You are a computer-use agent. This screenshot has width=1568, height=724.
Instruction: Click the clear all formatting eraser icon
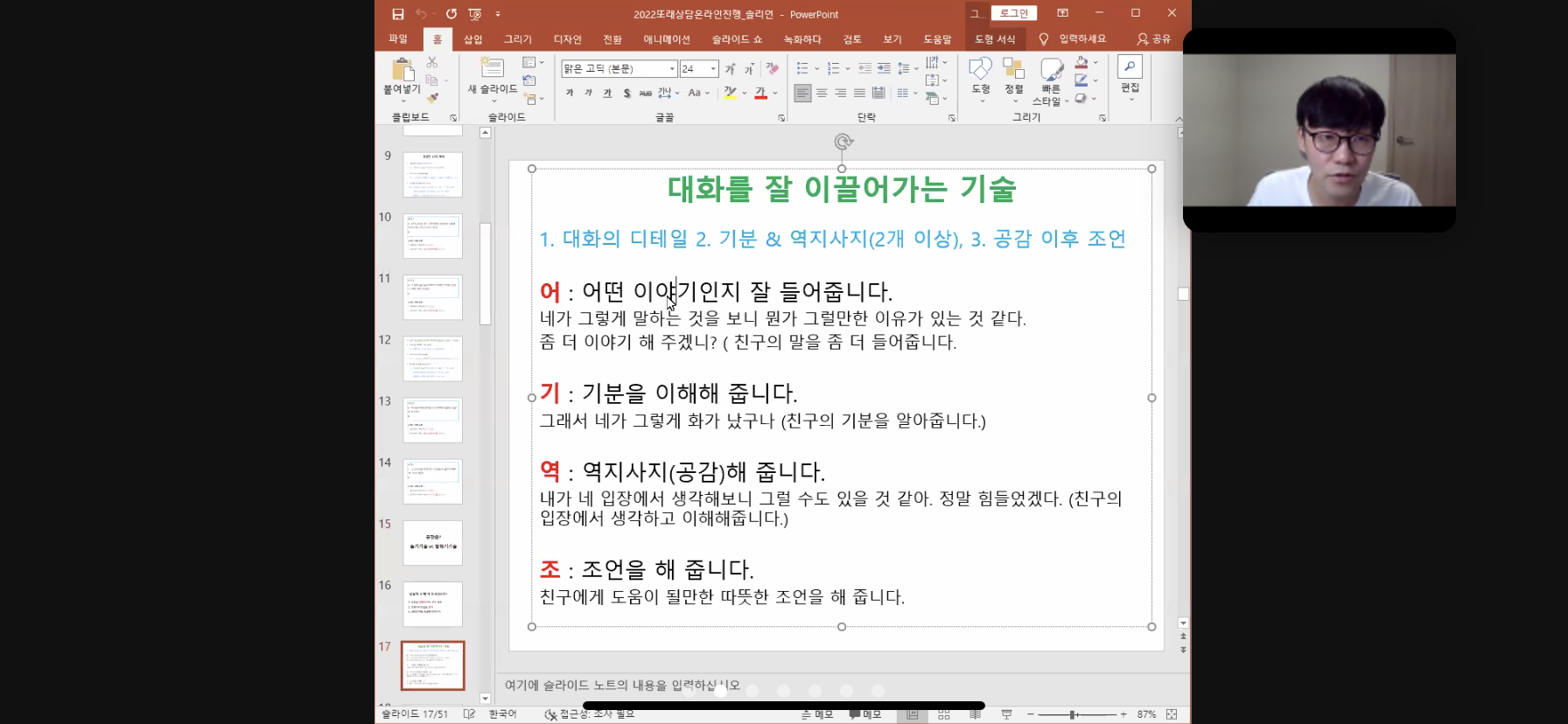coord(772,68)
